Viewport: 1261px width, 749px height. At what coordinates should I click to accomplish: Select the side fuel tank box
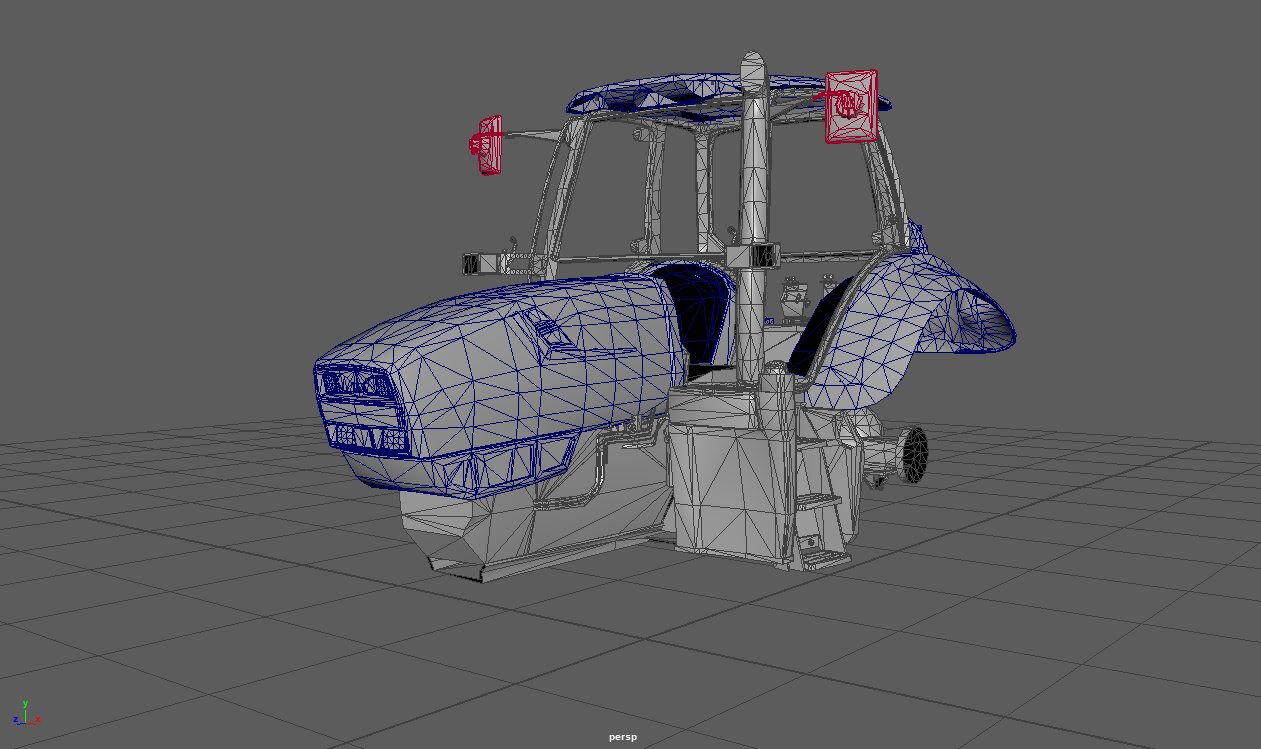[722, 470]
